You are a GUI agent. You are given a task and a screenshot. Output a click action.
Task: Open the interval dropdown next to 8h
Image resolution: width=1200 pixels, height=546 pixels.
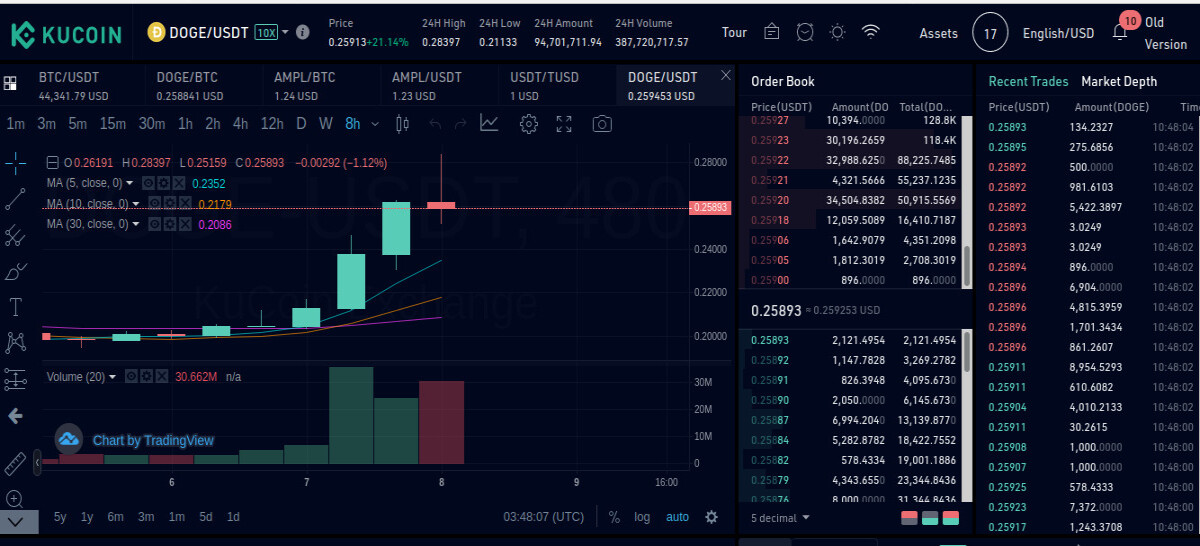pyautogui.click(x=375, y=124)
